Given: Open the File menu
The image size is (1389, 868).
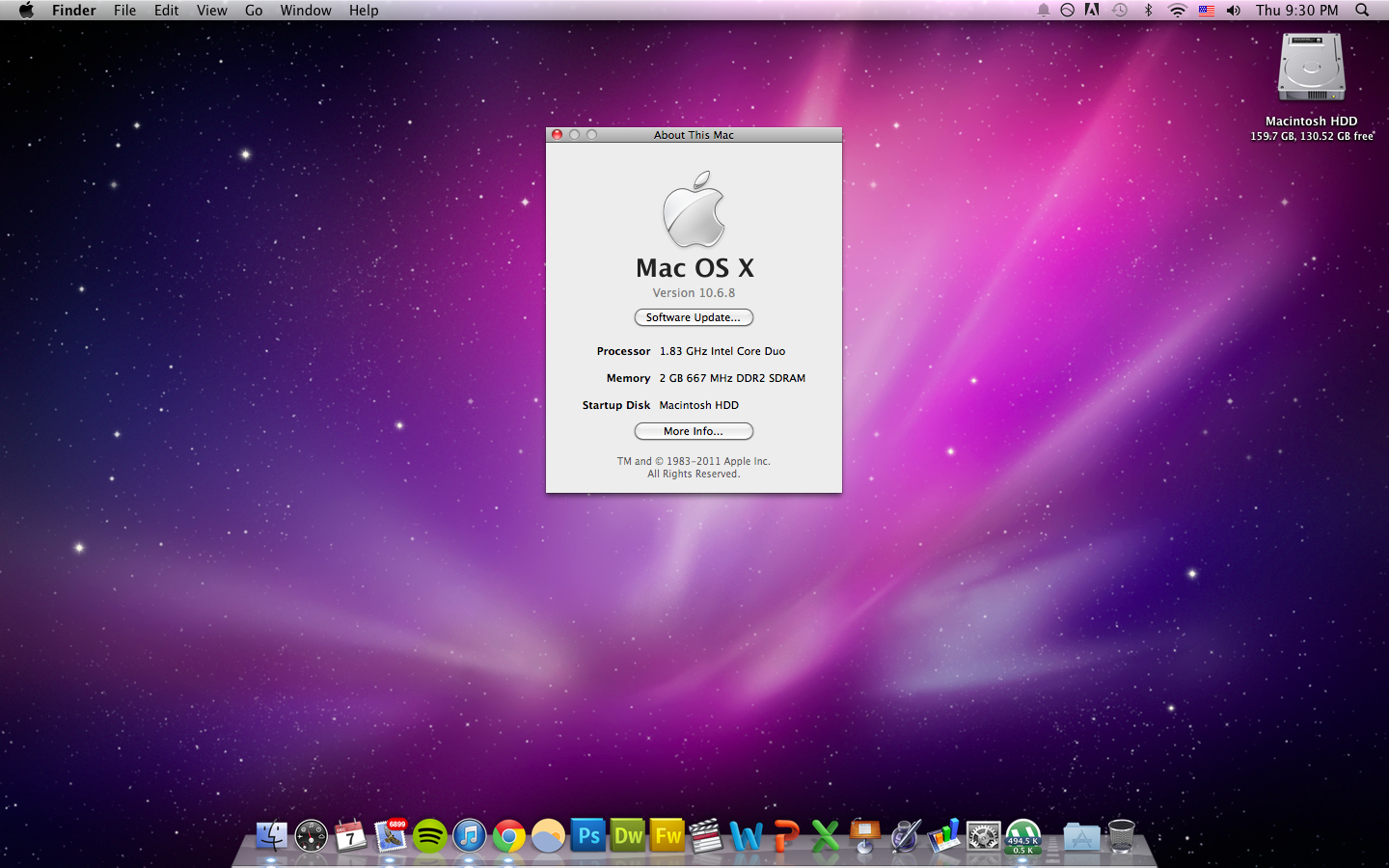Looking at the screenshot, I should click(x=124, y=10).
